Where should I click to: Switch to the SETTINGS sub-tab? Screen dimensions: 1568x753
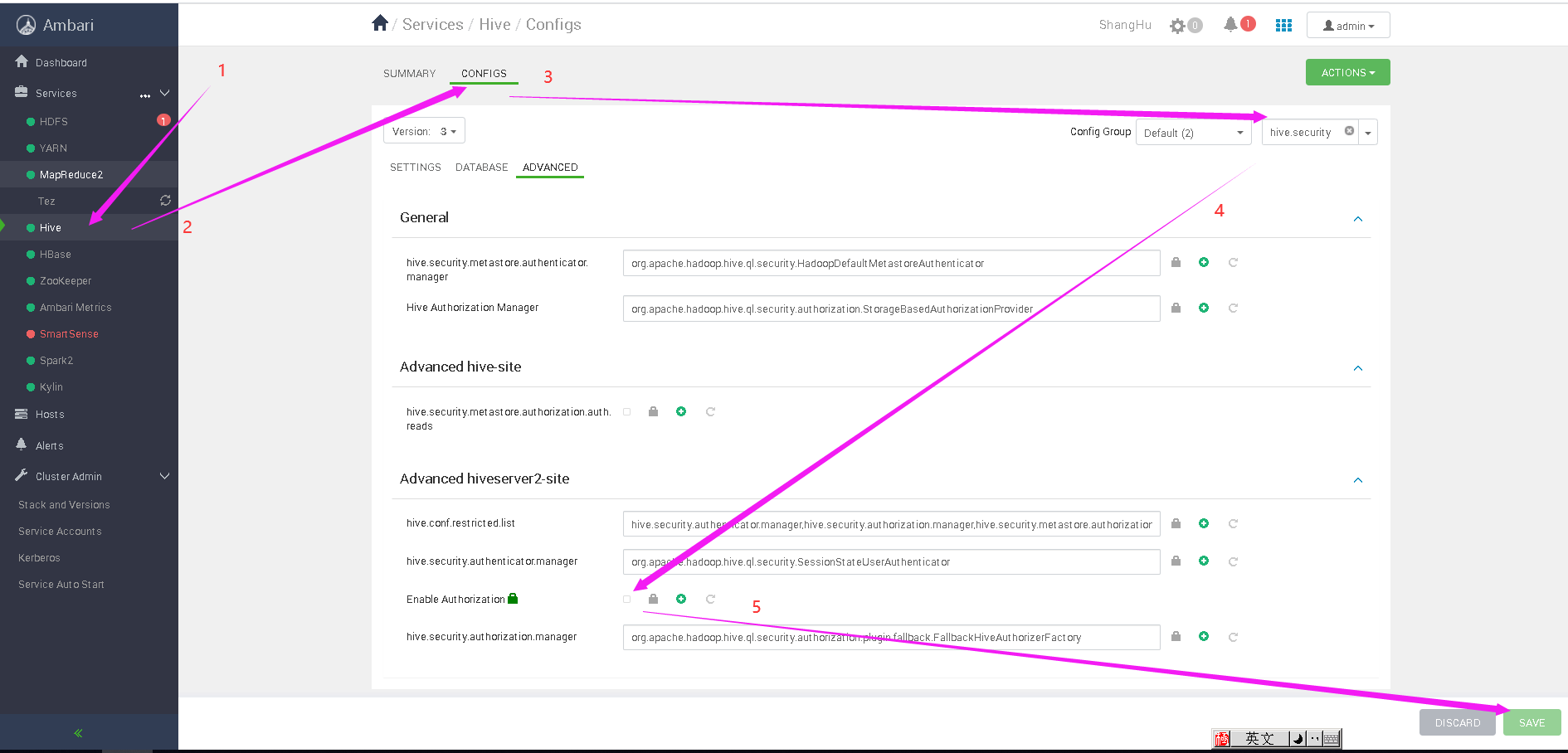click(x=416, y=167)
